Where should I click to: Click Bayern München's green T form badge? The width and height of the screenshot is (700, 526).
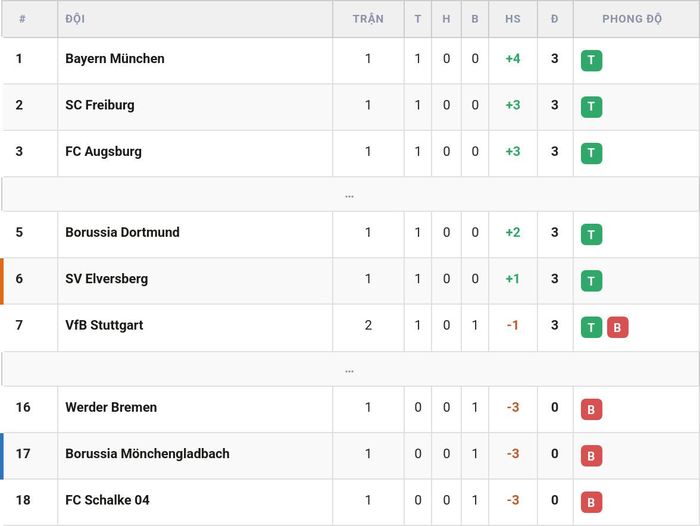click(x=591, y=60)
